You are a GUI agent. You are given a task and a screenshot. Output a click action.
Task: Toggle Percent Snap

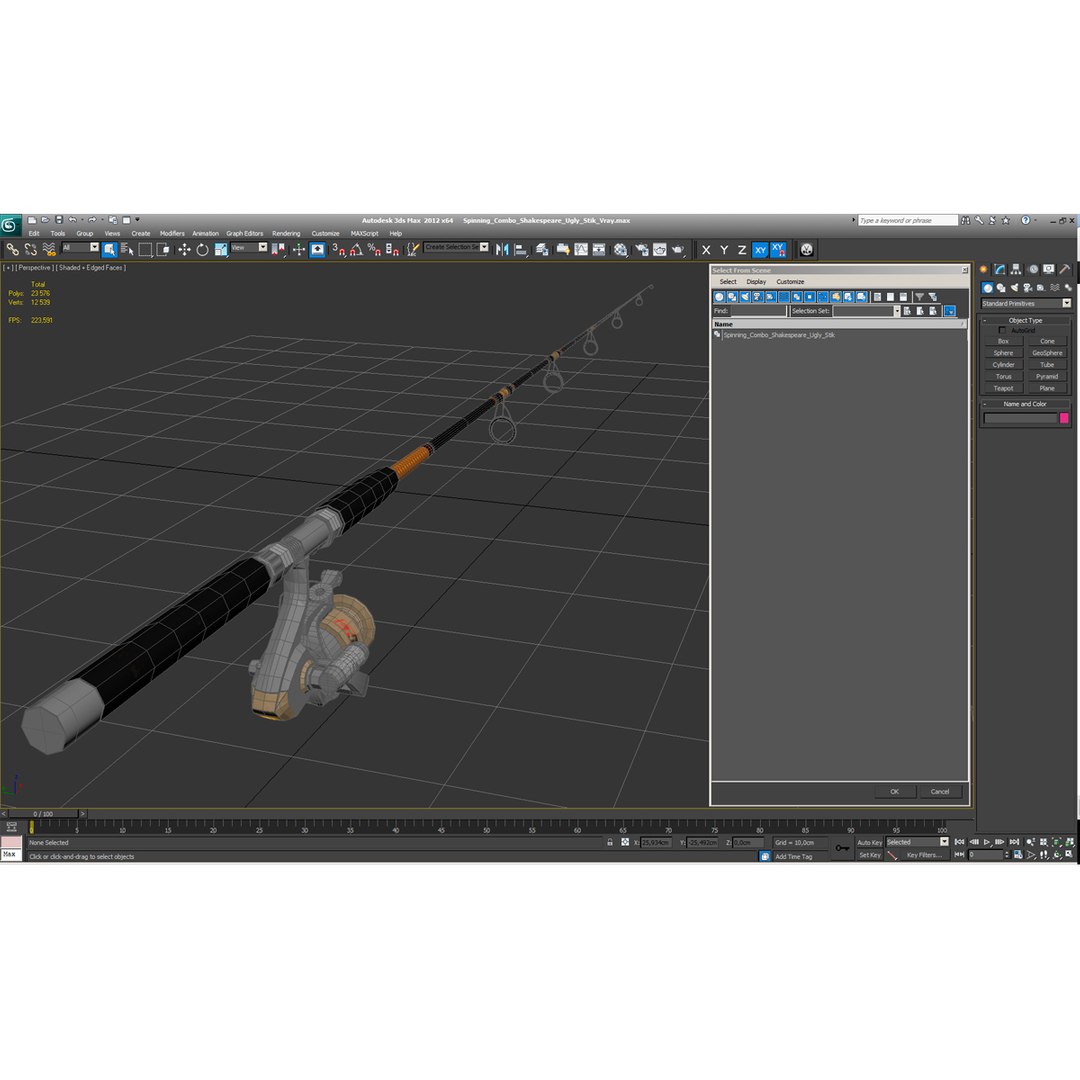click(x=374, y=249)
